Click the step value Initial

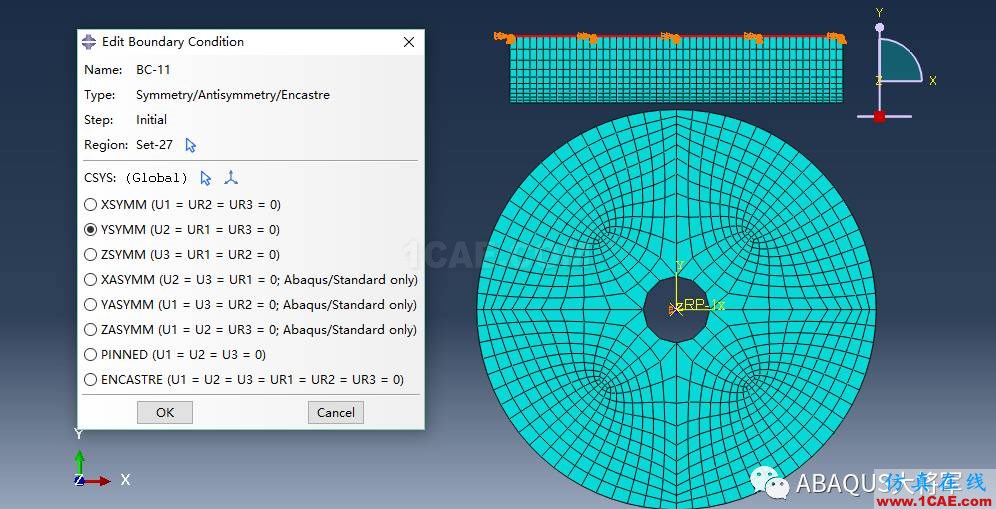tap(151, 120)
